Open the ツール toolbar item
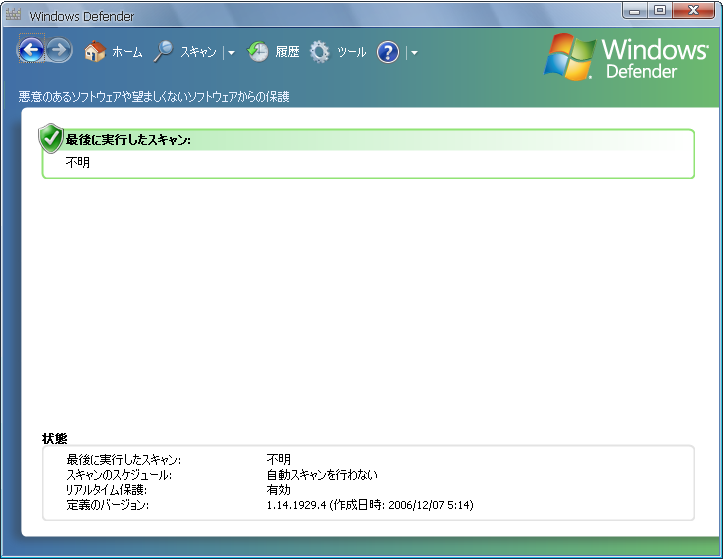Screen dimensions: 723x559 coord(351,52)
